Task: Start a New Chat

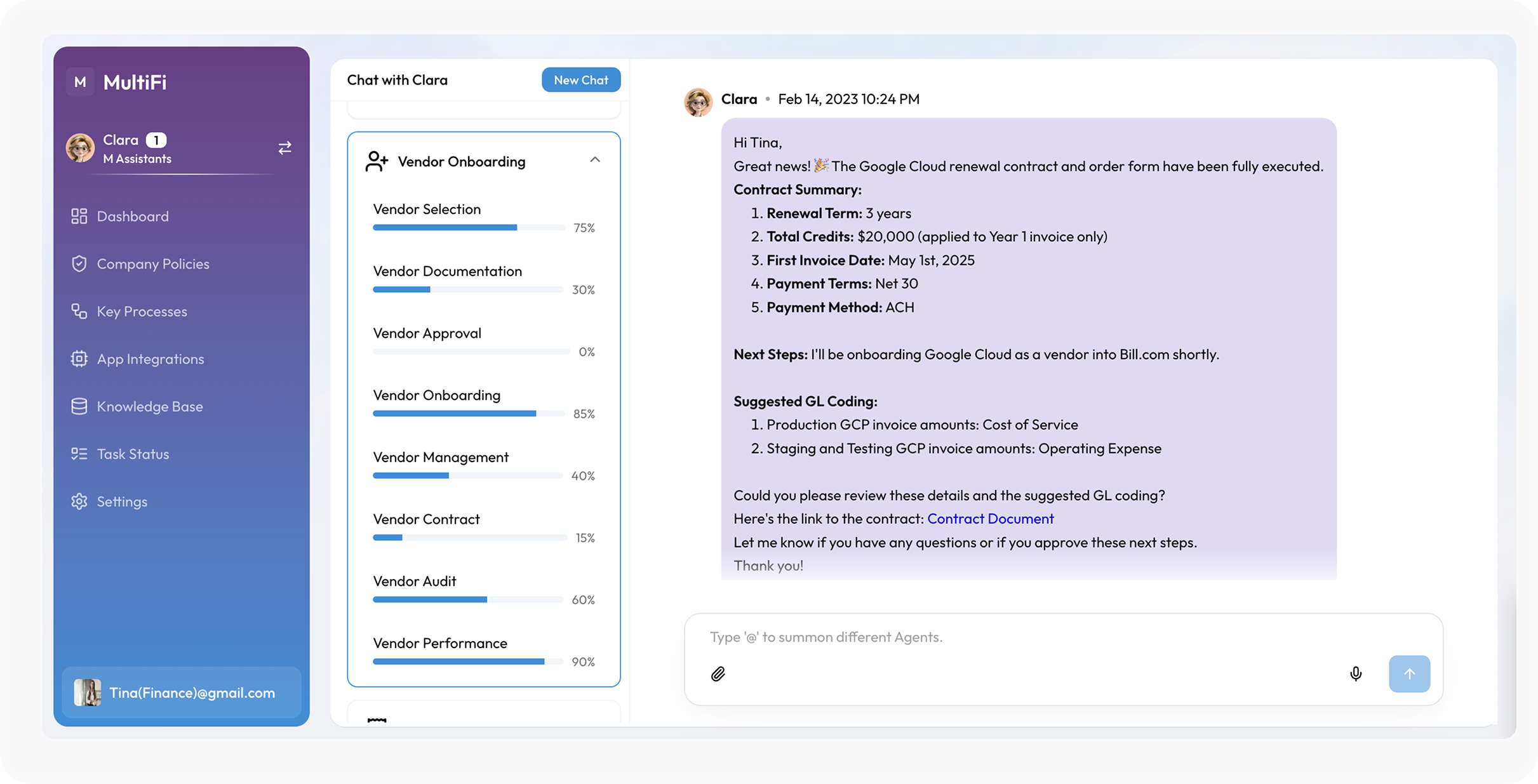Action: [x=581, y=80]
